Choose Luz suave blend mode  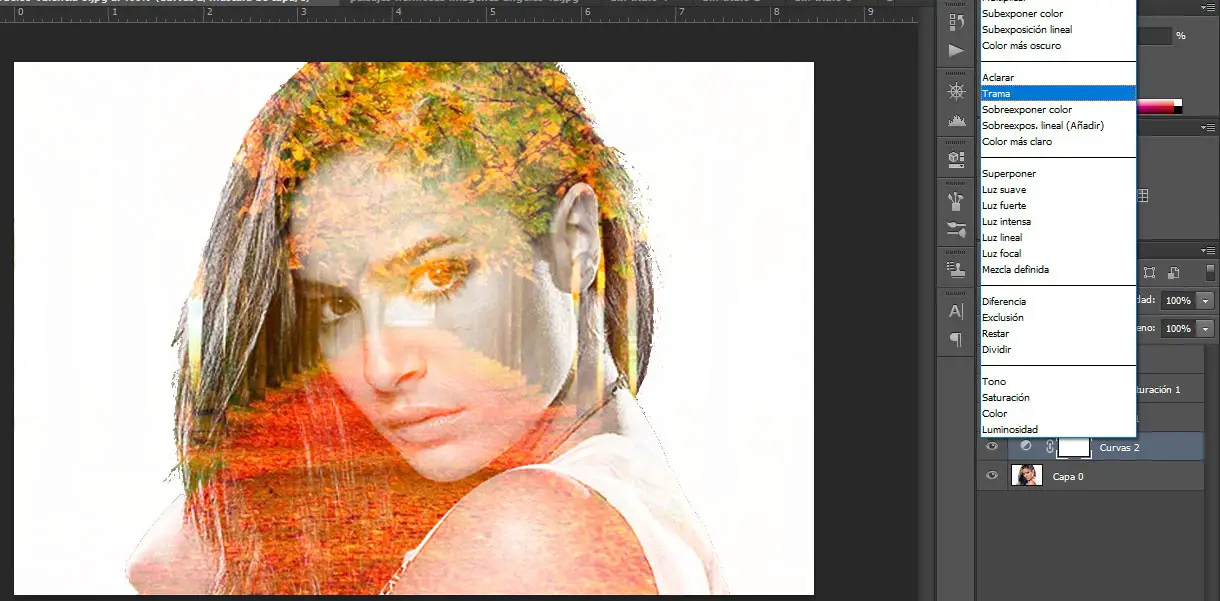(1057, 189)
